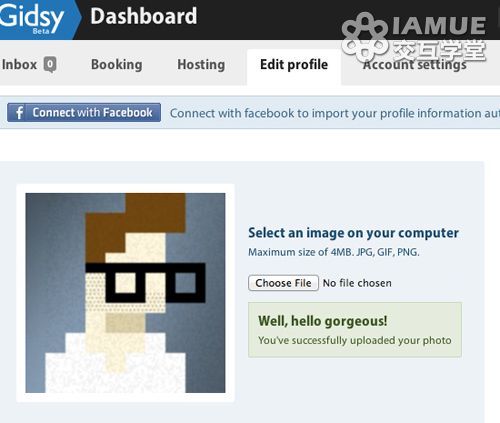Image resolution: width=500 pixels, height=423 pixels.
Task: Switch to the Booking tab
Action: click(x=117, y=64)
